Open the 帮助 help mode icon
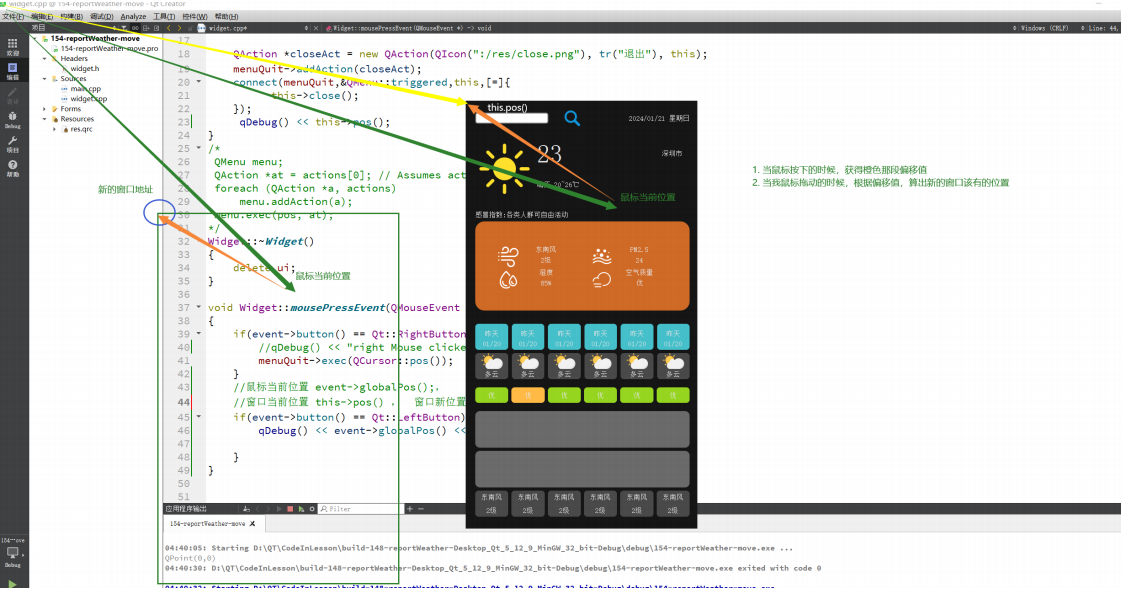 (12, 168)
